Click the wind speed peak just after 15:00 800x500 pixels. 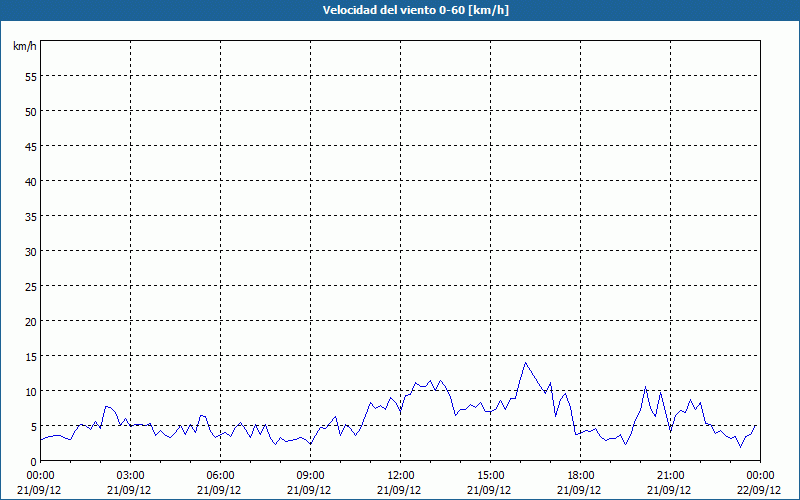[x=526, y=363]
